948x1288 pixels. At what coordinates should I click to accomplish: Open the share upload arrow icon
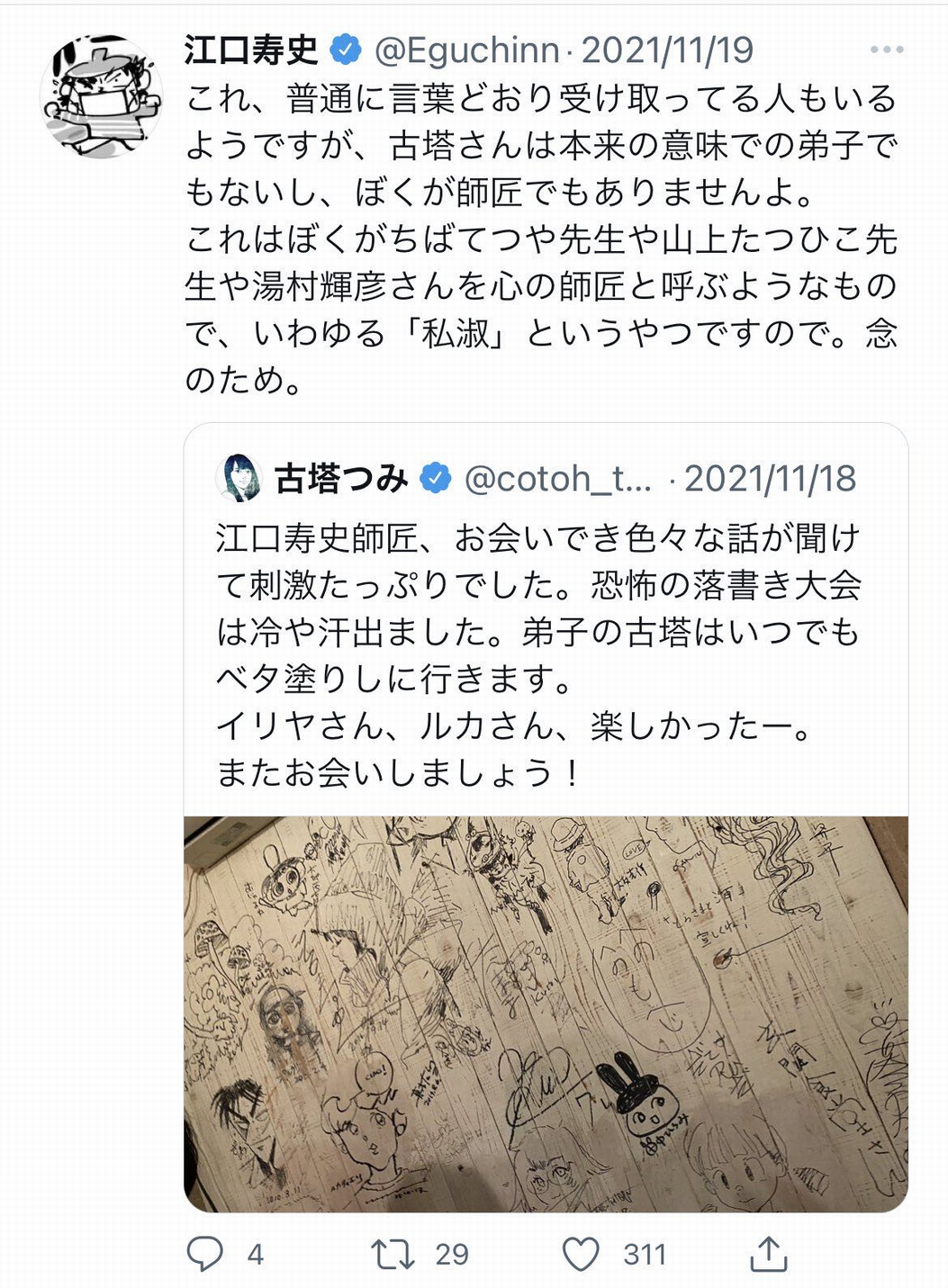click(x=768, y=1253)
